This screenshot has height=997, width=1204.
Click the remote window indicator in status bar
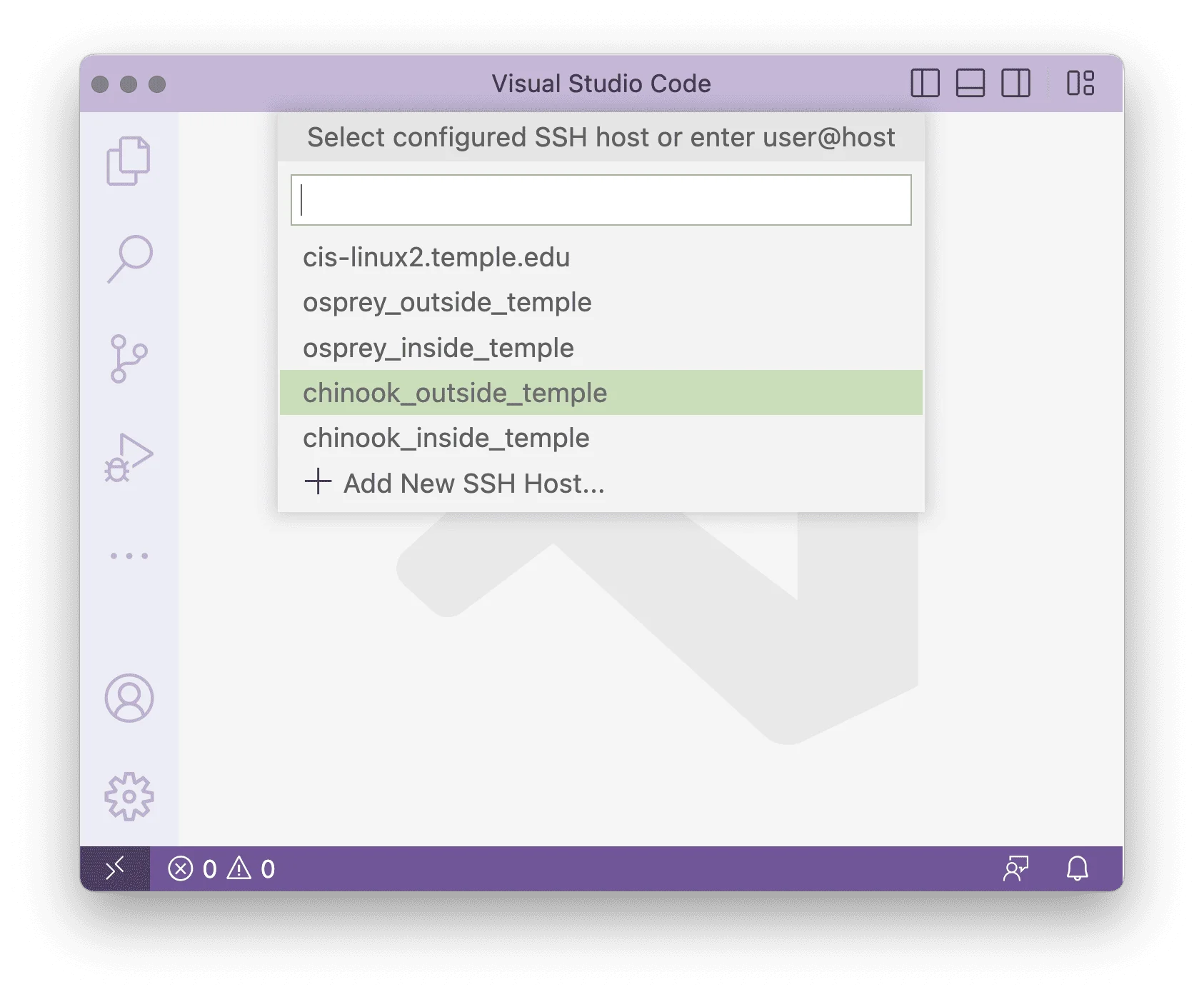point(115,868)
